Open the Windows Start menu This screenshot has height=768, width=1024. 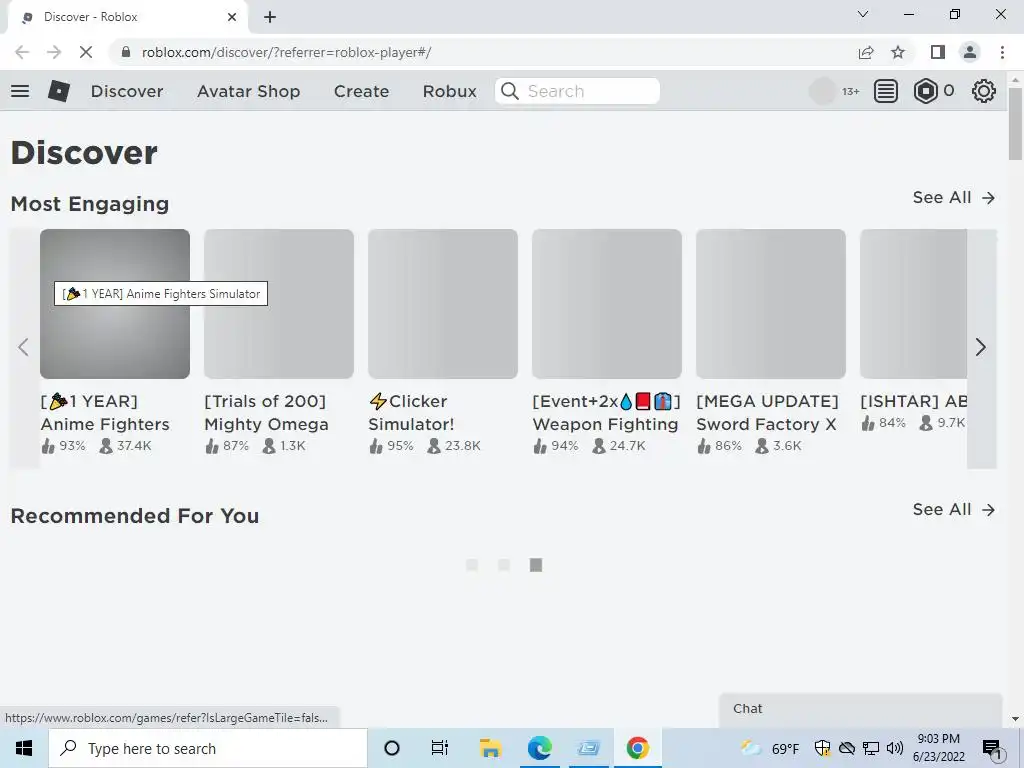pos(24,748)
